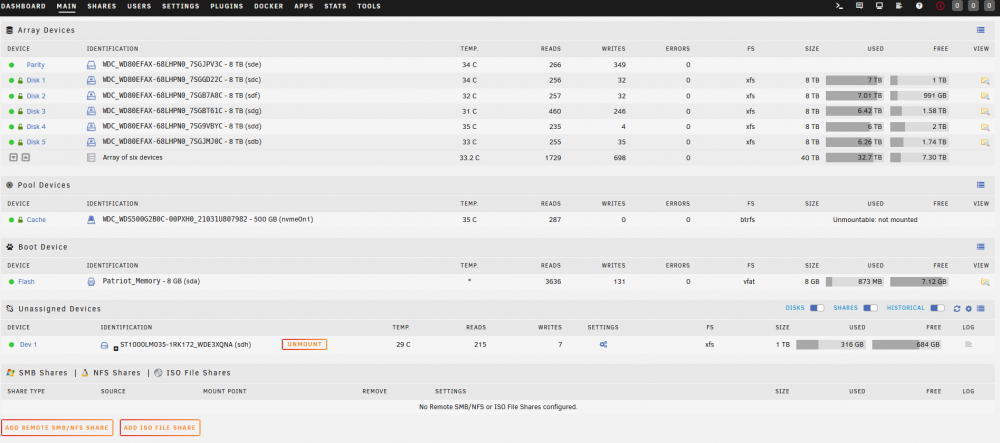Screen dimensions: 1000x443
Task: Browse Disk 2 contents via View icon
Action: 985,96
